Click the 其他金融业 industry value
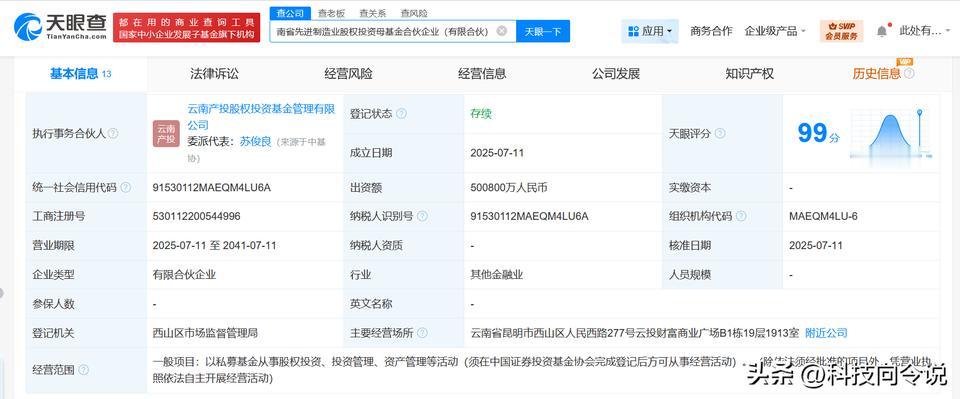This screenshot has height=399, width=960. [497, 275]
